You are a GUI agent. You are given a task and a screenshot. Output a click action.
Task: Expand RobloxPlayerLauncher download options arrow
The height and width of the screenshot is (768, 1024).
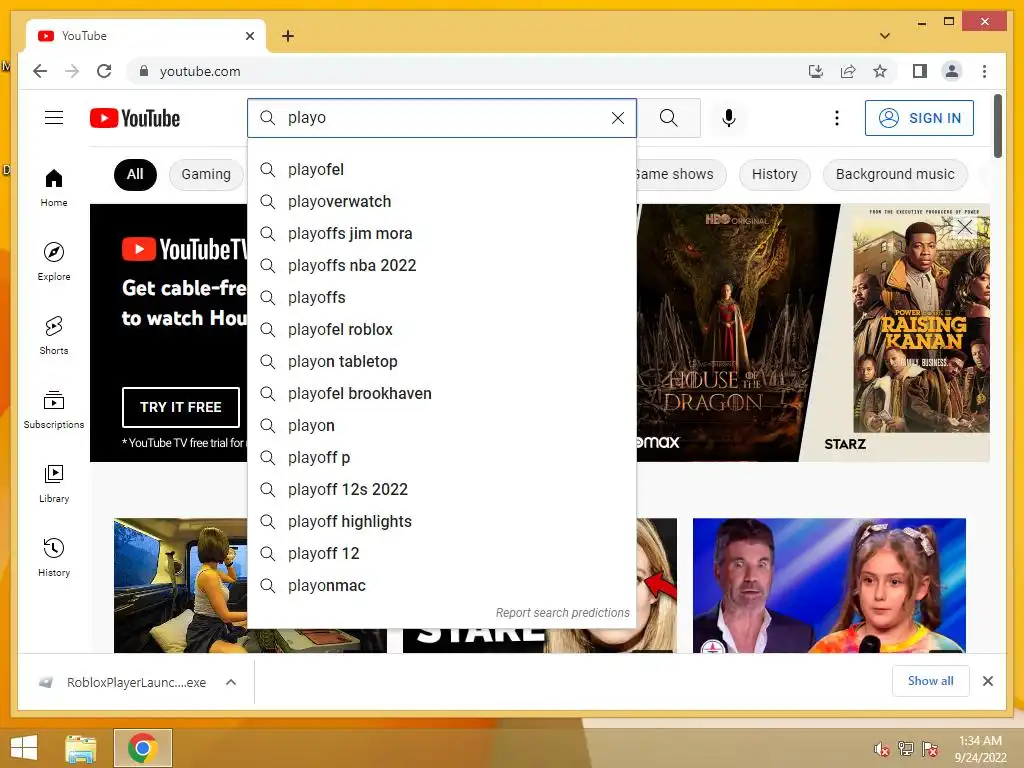click(231, 682)
